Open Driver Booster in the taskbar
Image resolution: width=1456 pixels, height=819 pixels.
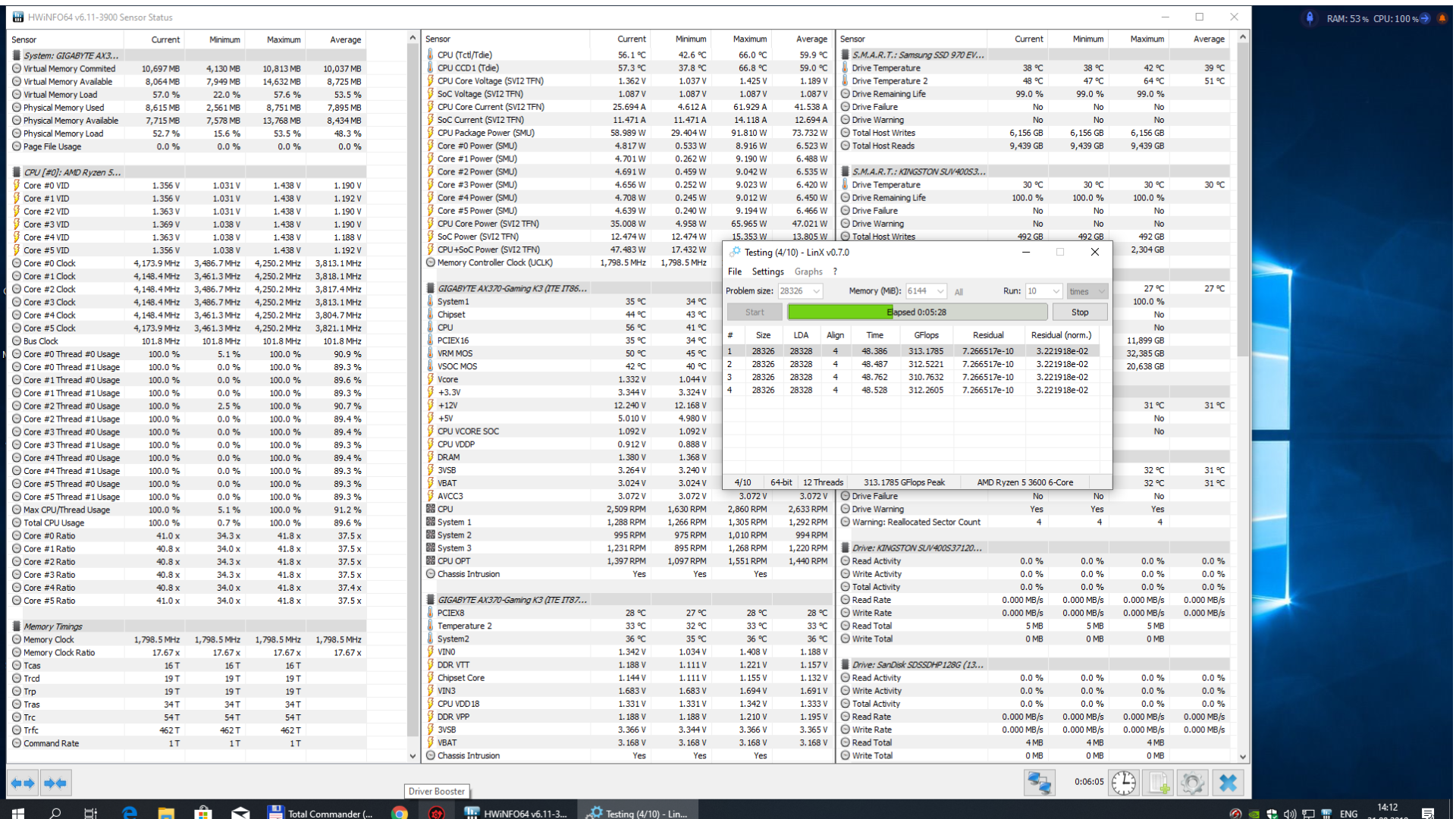tap(436, 813)
